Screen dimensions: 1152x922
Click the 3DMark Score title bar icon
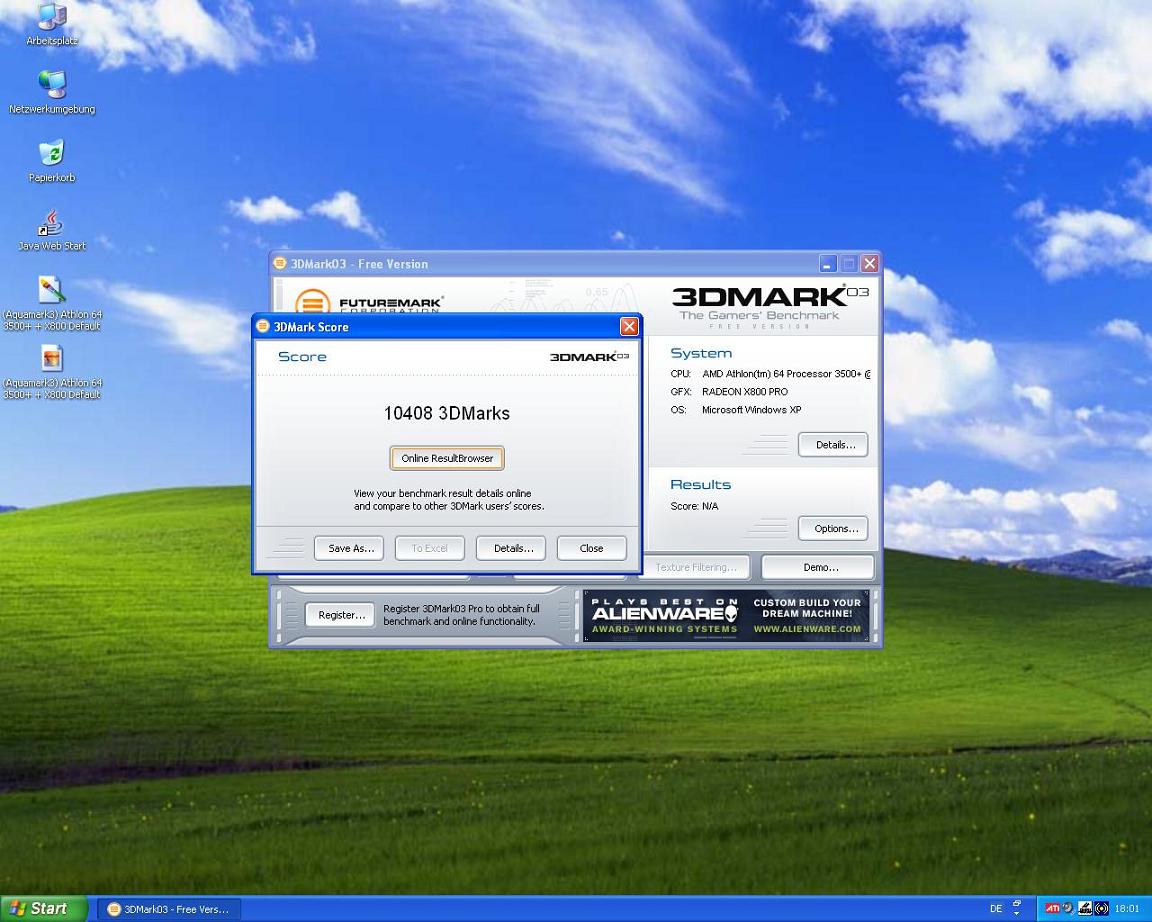[x=262, y=326]
